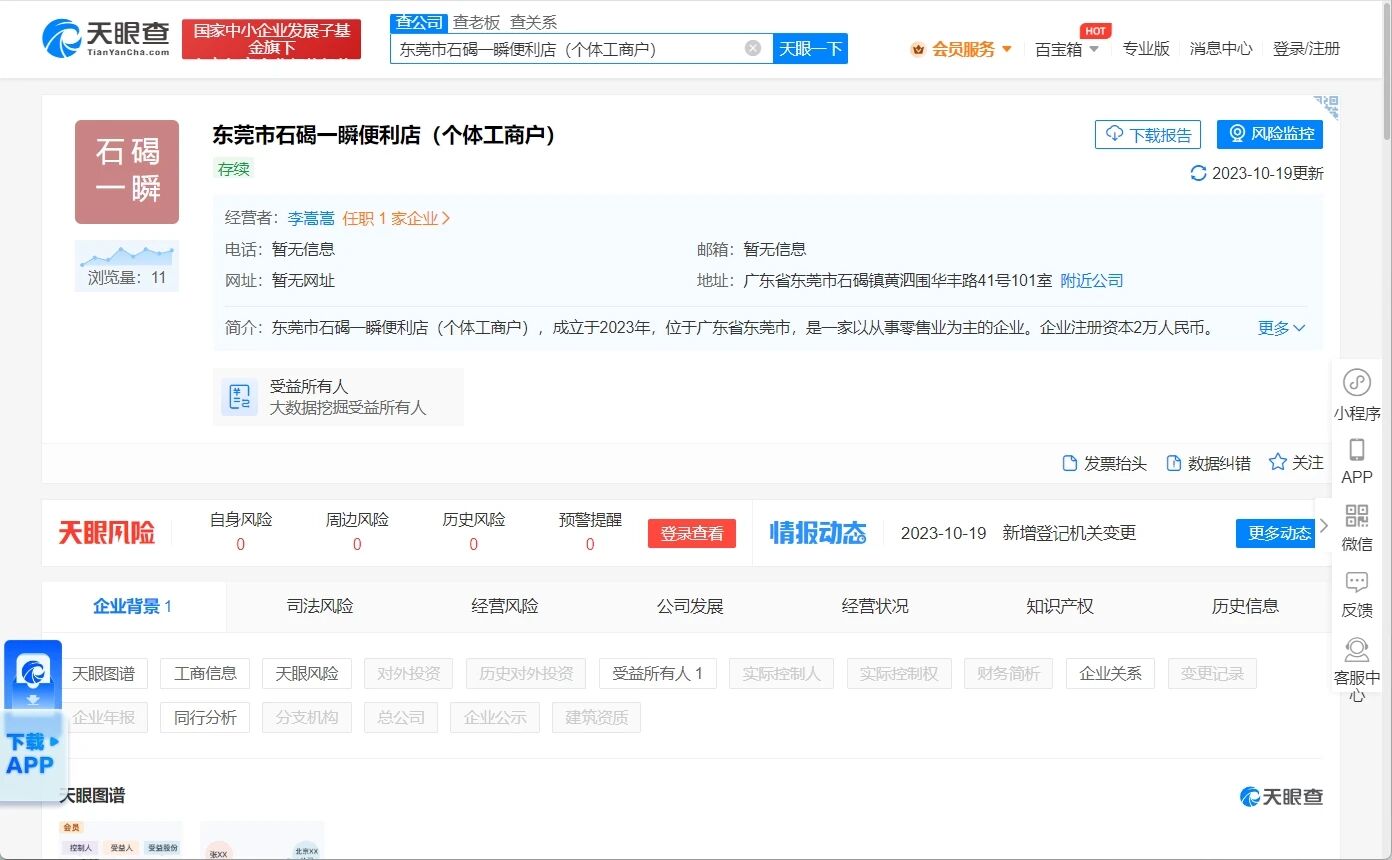Open operator 李蔼蔼 profile link
Image resolution: width=1392 pixels, height=860 pixels.
tap(311, 218)
